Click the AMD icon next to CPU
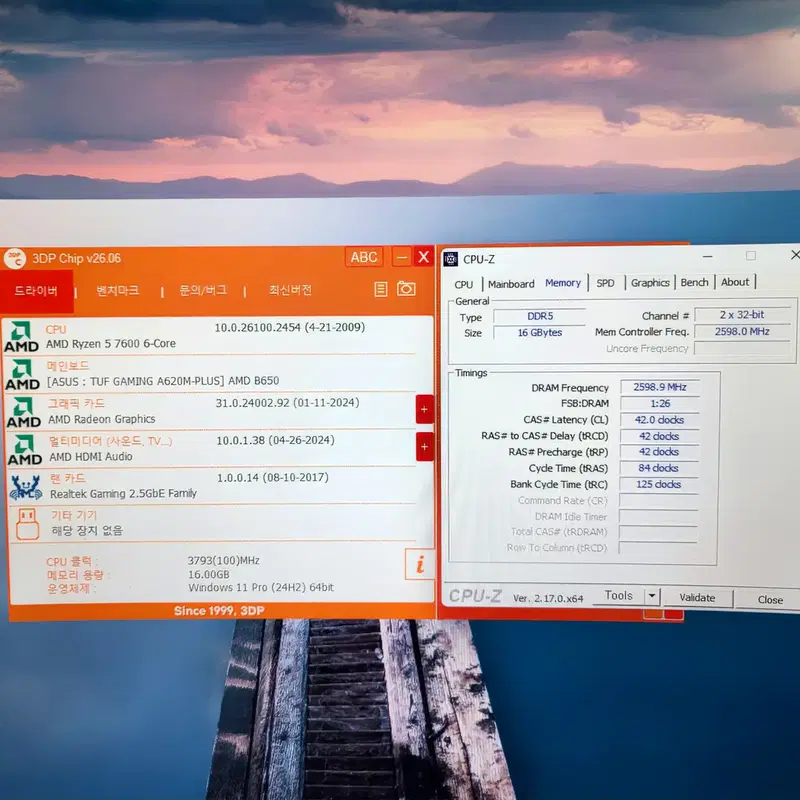The width and height of the screenshot is (800, 800). tap(21, 337)
